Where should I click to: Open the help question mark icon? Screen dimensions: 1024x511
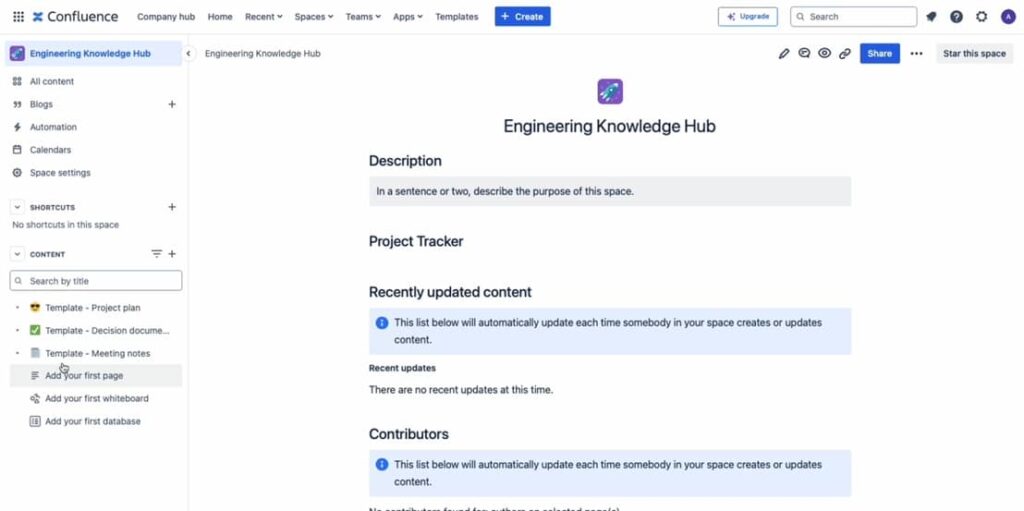coord(956,17)
